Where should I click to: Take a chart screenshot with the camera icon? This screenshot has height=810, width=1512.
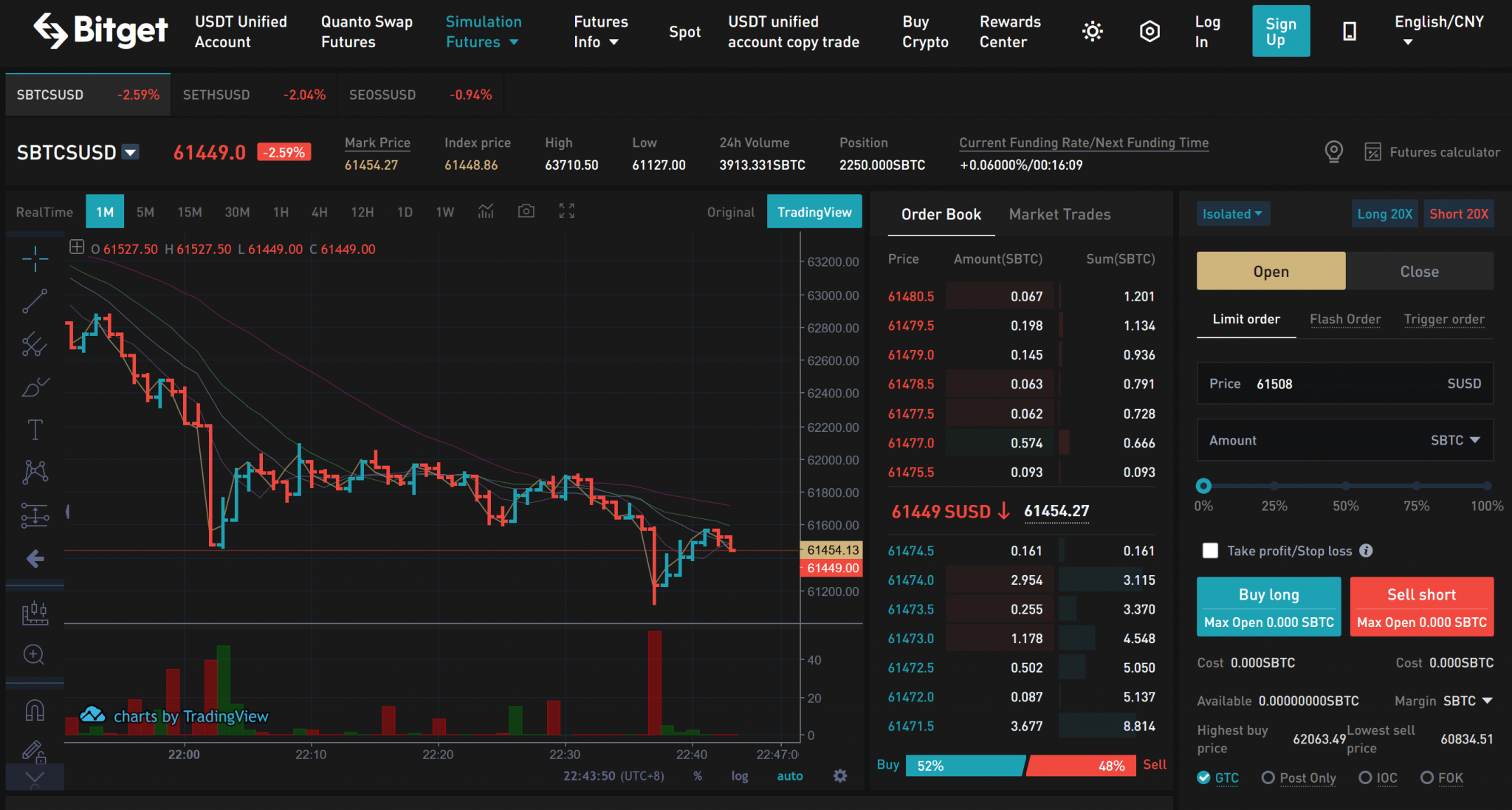click(x=526, y=211)
